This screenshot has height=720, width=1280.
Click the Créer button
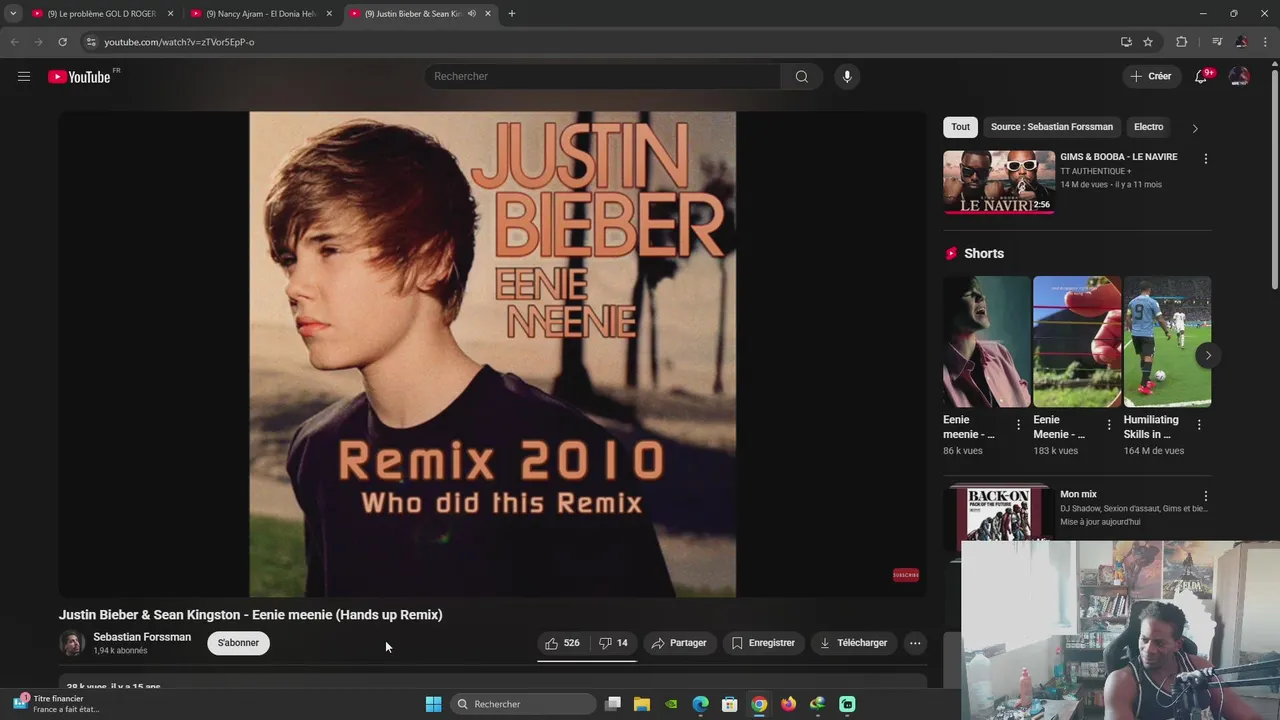point(1151,76)
